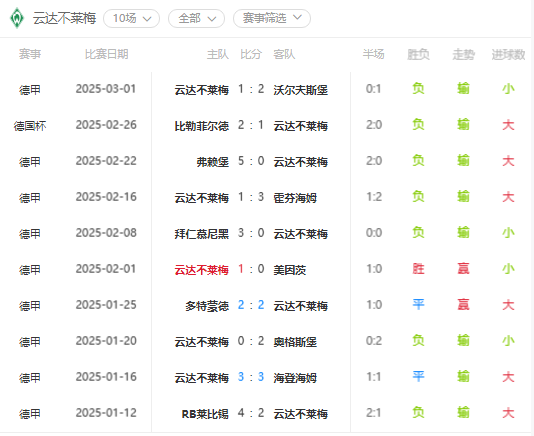
Task: Click the Werder Bremen club logo icon
Action: coord(16,18)
